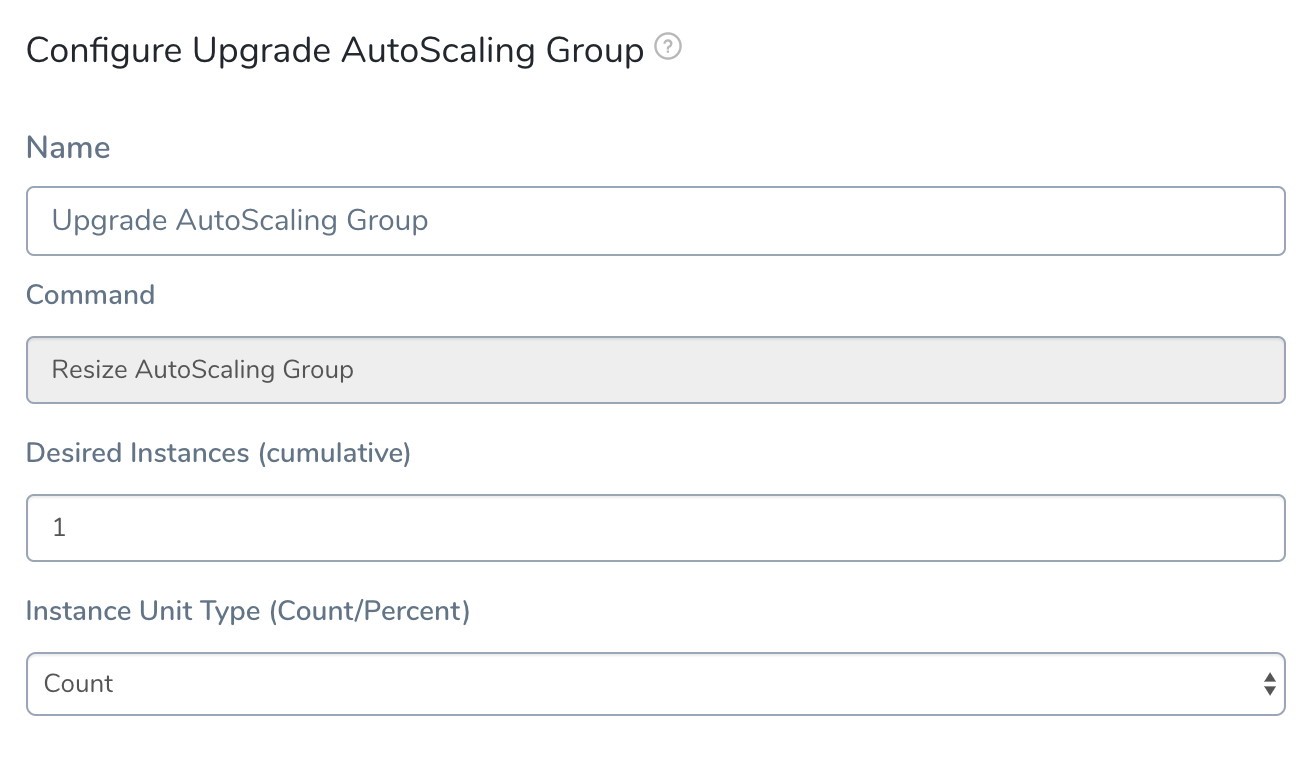1314x782 pixels.
Task: Click the up-down arrows on Count select
Action: (1269, 684)
